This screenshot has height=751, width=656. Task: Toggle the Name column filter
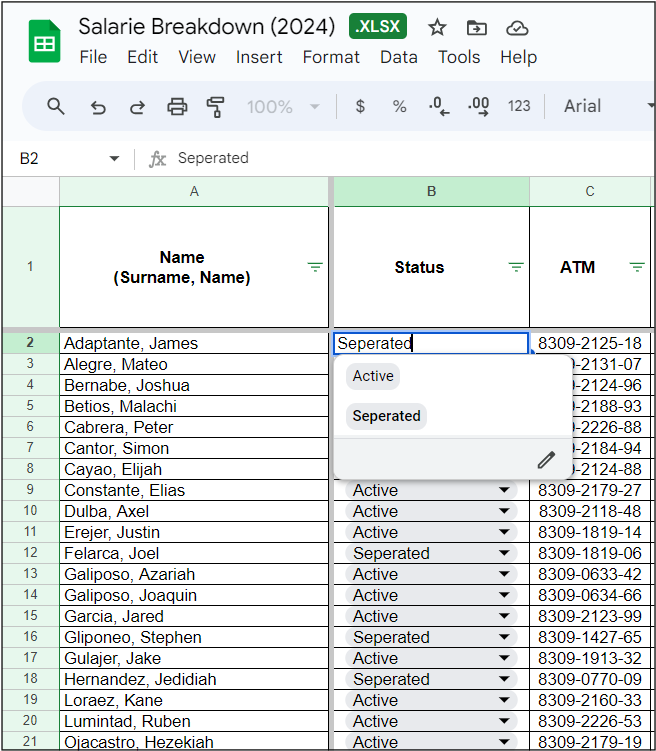(315, 267)
